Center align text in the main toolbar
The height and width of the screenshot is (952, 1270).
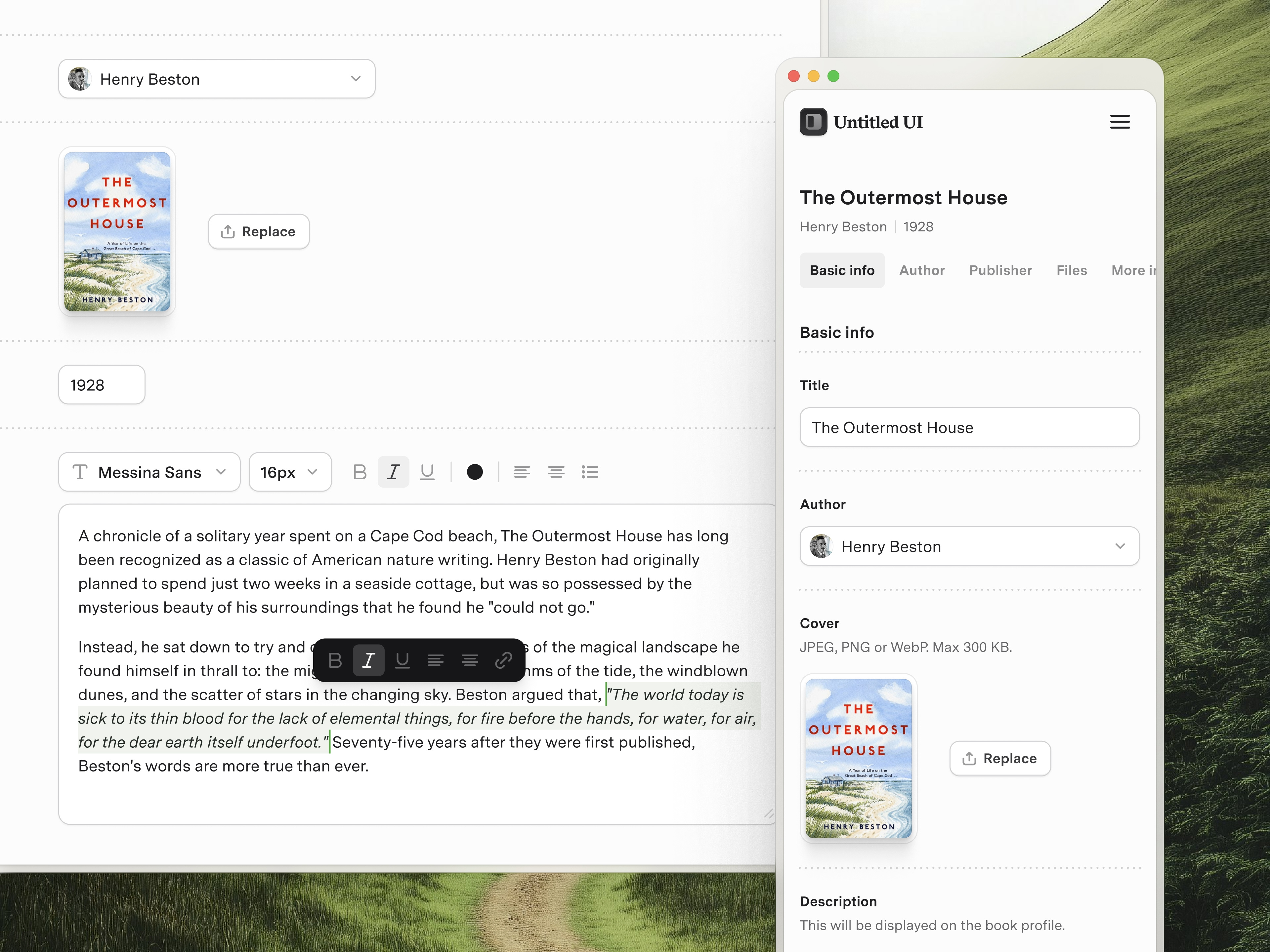pos(556,472)
